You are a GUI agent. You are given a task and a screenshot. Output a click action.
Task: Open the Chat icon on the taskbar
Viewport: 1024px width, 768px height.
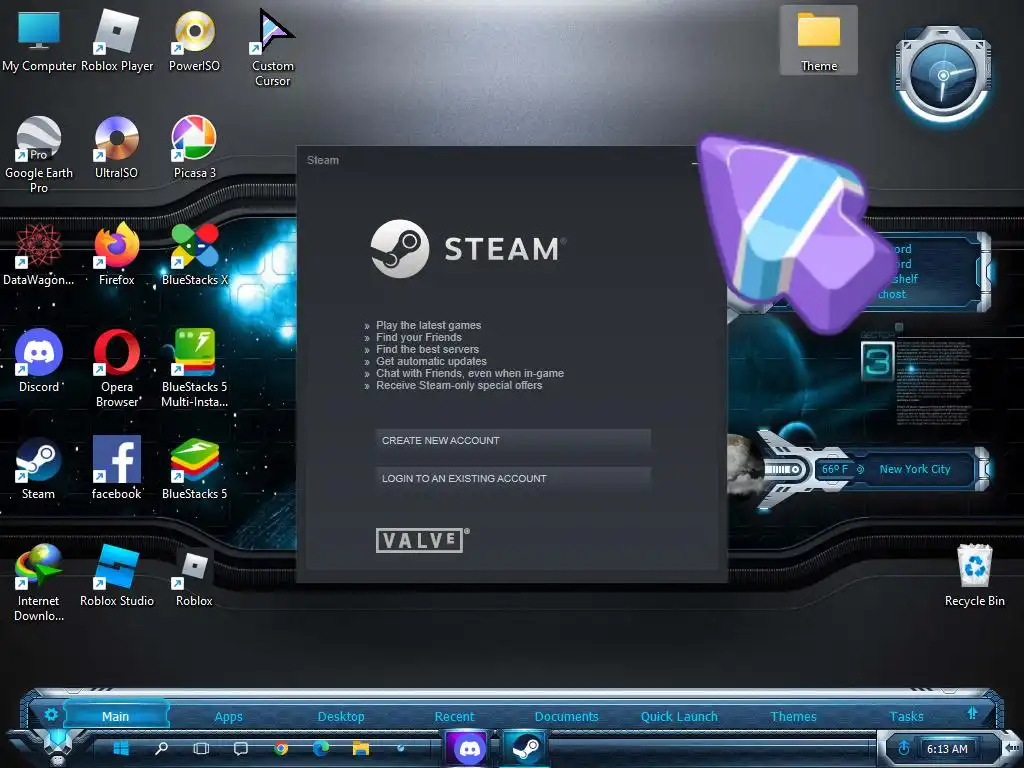pos(241,748)
